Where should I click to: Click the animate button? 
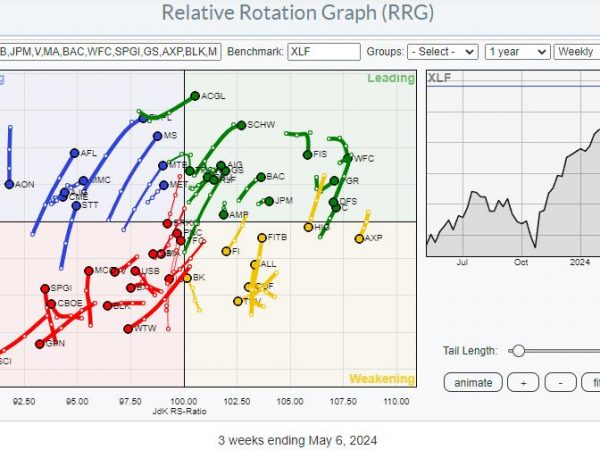pyautogui.click(x=473, y=382)
